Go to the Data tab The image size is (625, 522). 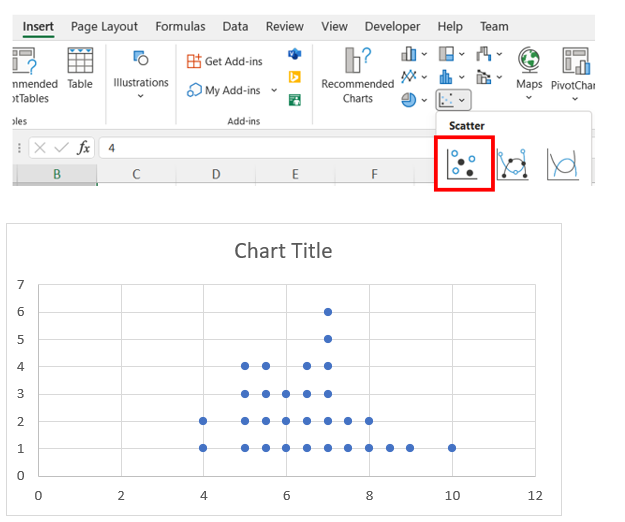tap(235, 27)
